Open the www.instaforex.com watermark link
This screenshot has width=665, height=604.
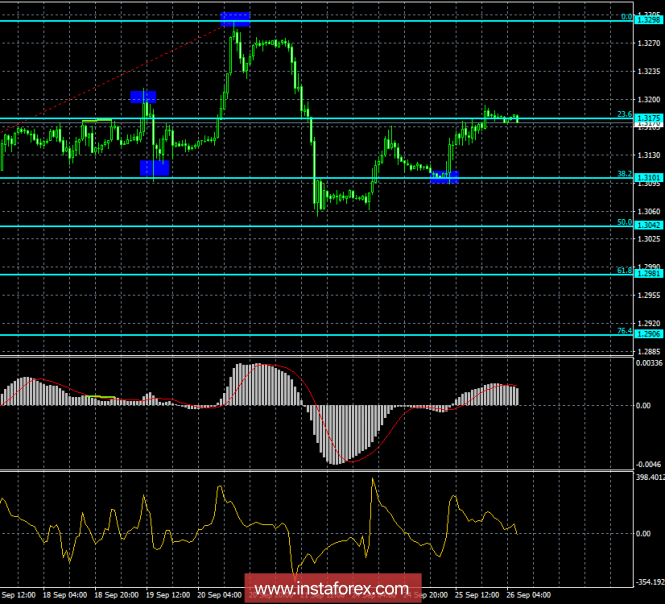point(329,587)
